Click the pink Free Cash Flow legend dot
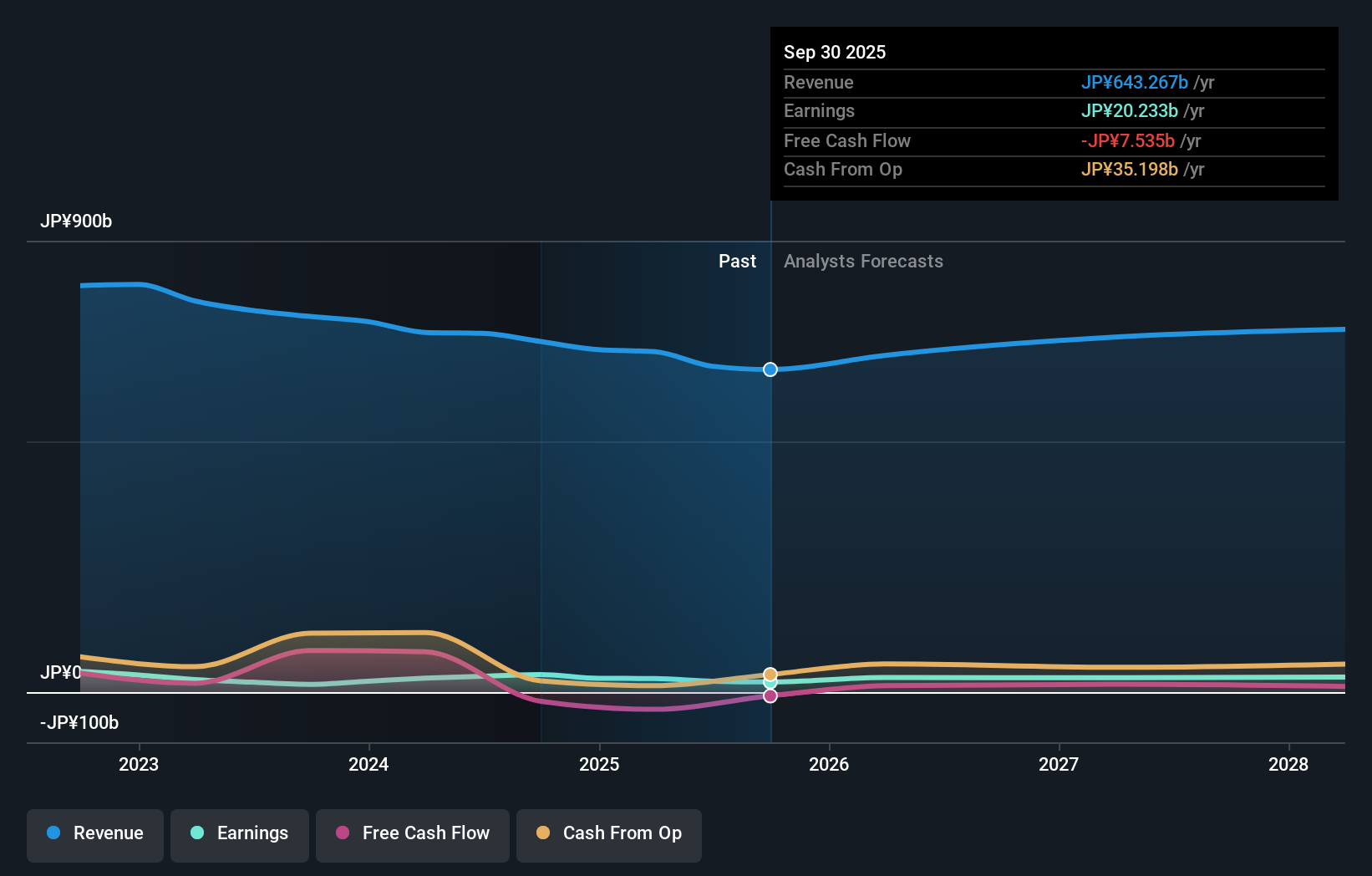Image resolution: width=1372 pixels, height=876 pixels. click(343, 833)
